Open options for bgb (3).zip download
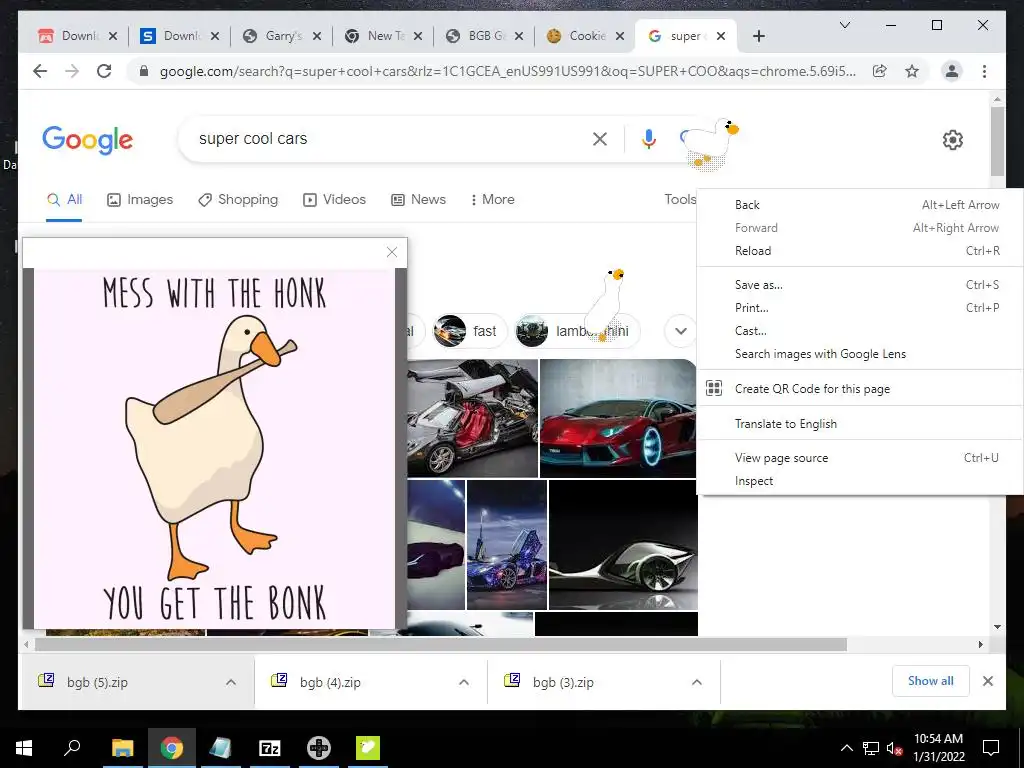 pos(697,682)
